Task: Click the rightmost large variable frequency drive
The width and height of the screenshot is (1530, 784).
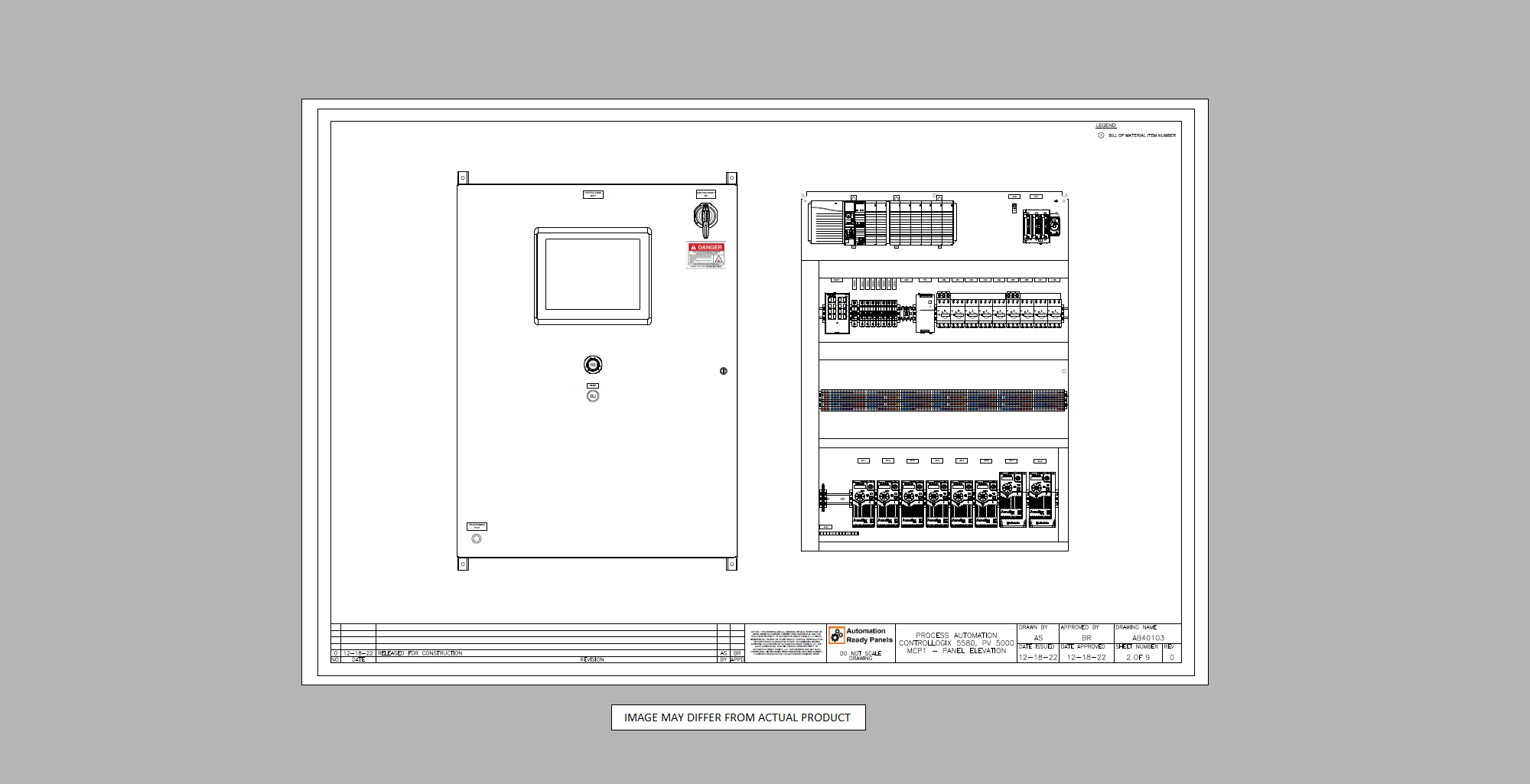Action: 1041,499
